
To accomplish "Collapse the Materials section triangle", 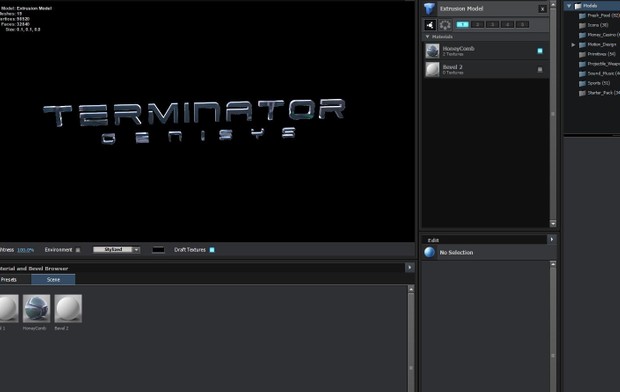I will coord(427,36).
